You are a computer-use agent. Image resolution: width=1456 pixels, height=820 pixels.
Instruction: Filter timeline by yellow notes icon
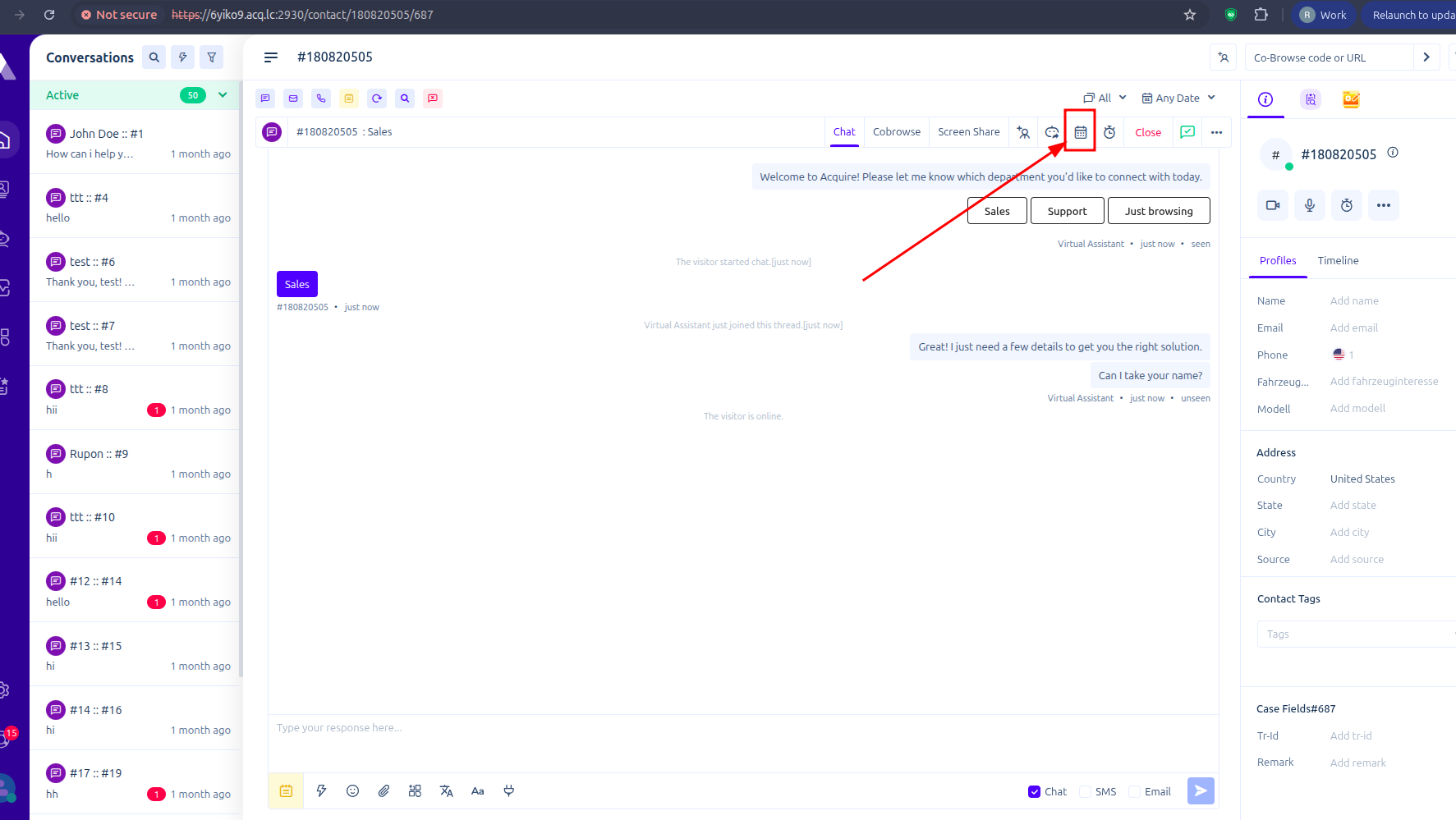click(x=349, y=98)
